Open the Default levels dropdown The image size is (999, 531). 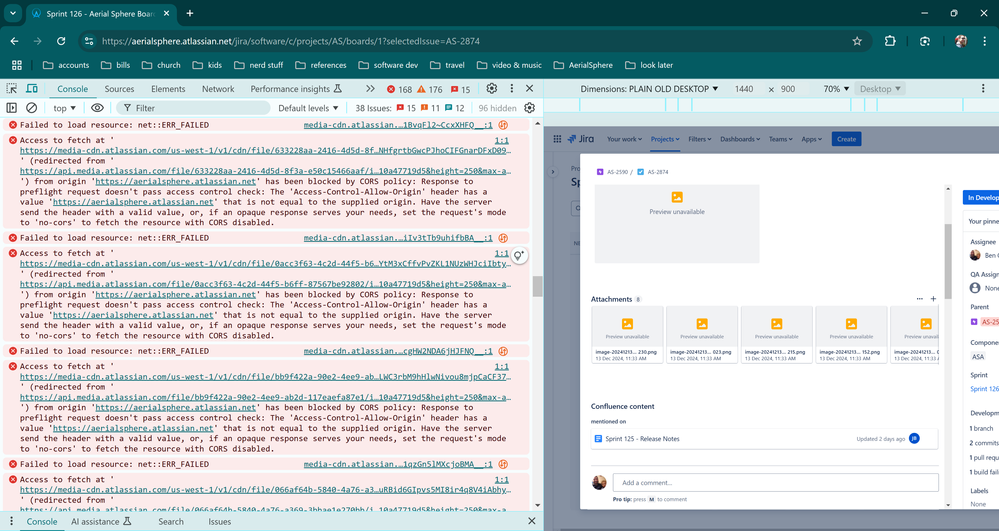point(308,108)
